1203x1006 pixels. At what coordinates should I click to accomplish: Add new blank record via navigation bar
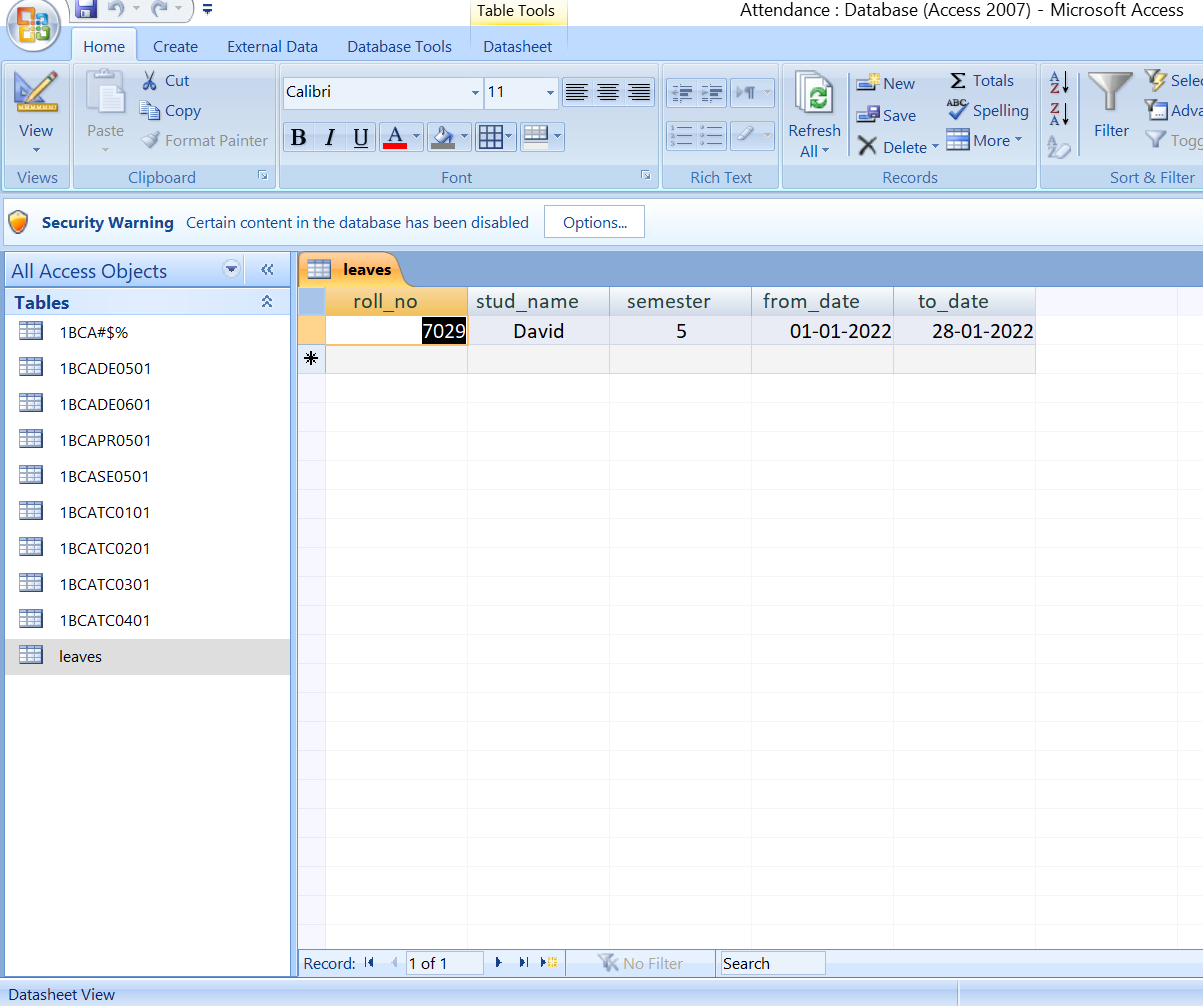549,963
